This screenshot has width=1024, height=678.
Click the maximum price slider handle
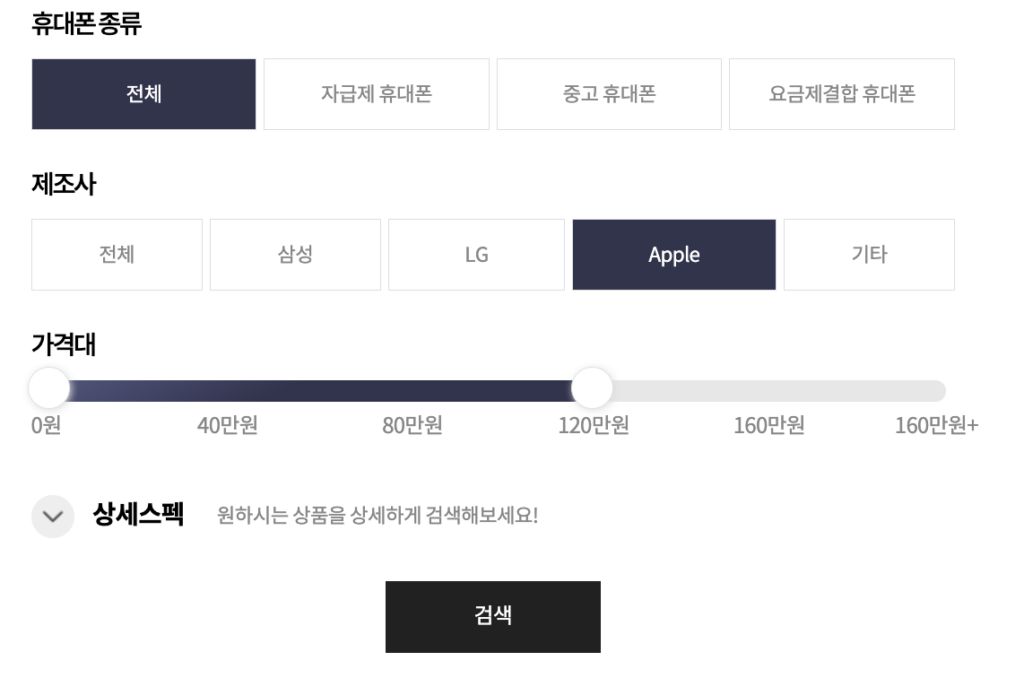pos(592,388)
